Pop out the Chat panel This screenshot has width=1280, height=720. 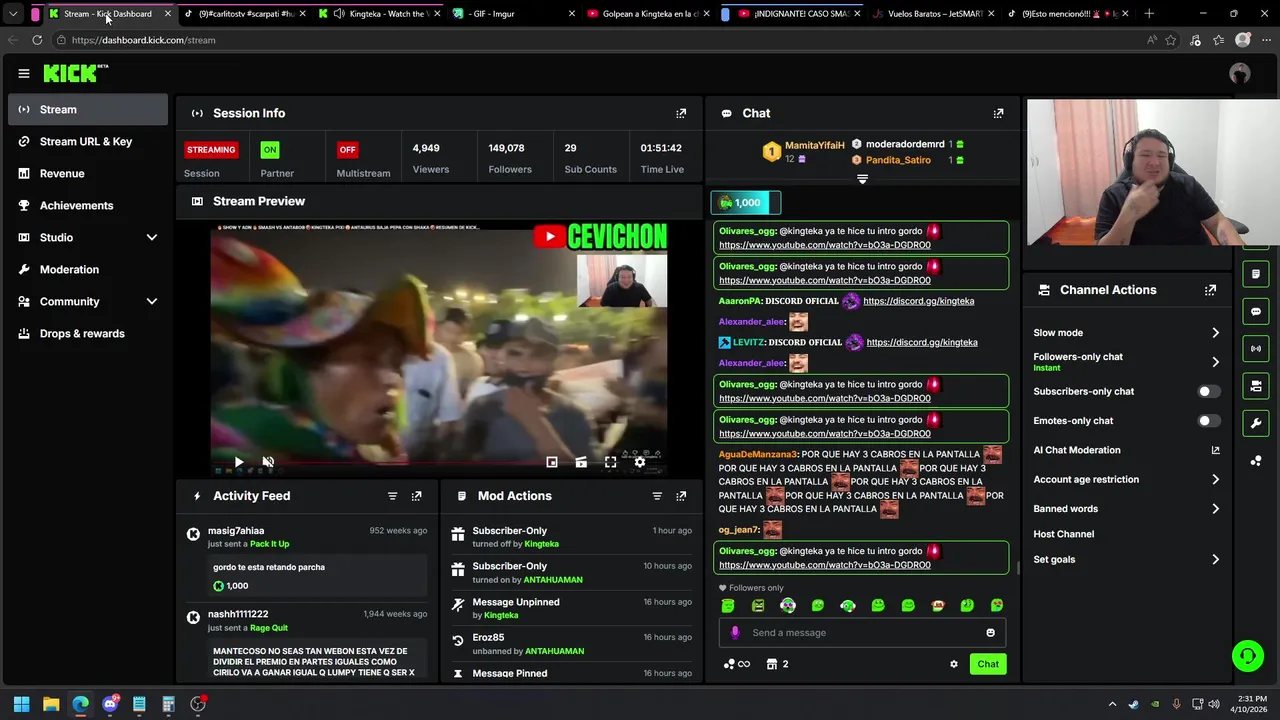998,113
